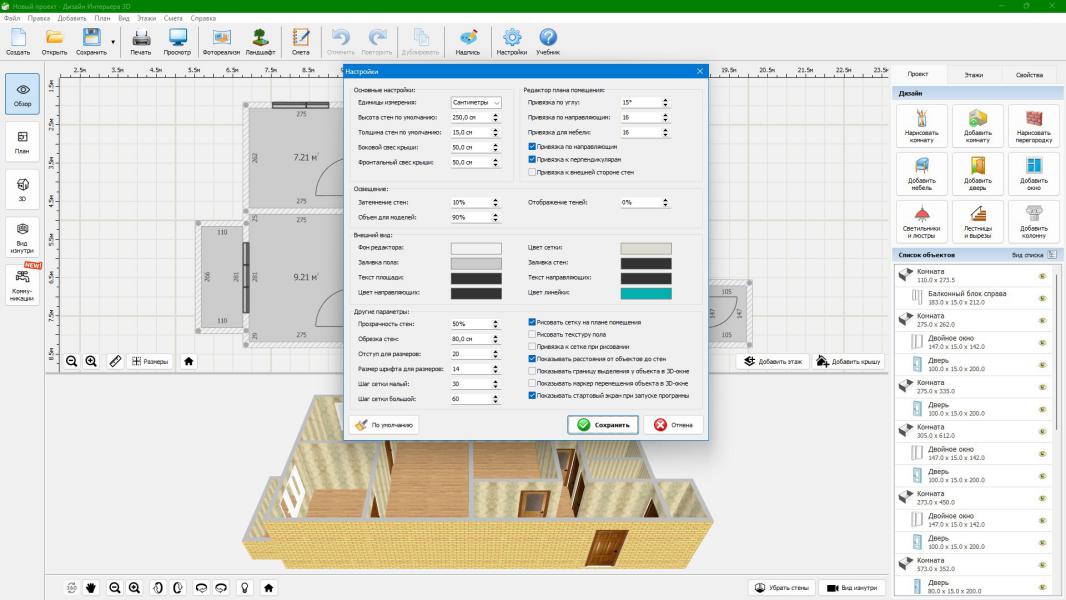This screenshot has height=600, width=1066.
Task: Click the Смета toolbar icon
Action: 301,41
